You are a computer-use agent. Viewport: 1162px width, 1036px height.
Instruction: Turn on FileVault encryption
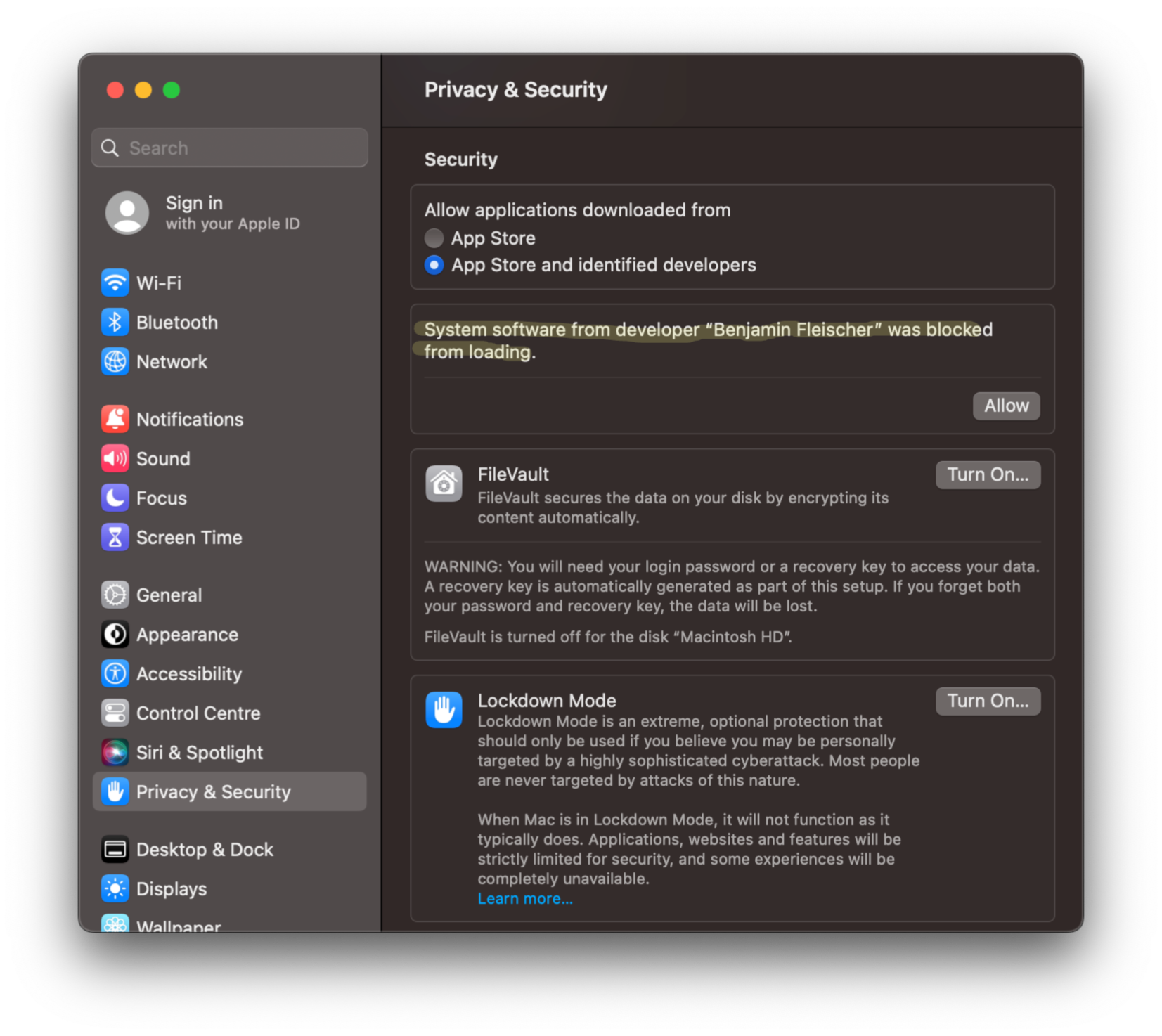(988, 474)
